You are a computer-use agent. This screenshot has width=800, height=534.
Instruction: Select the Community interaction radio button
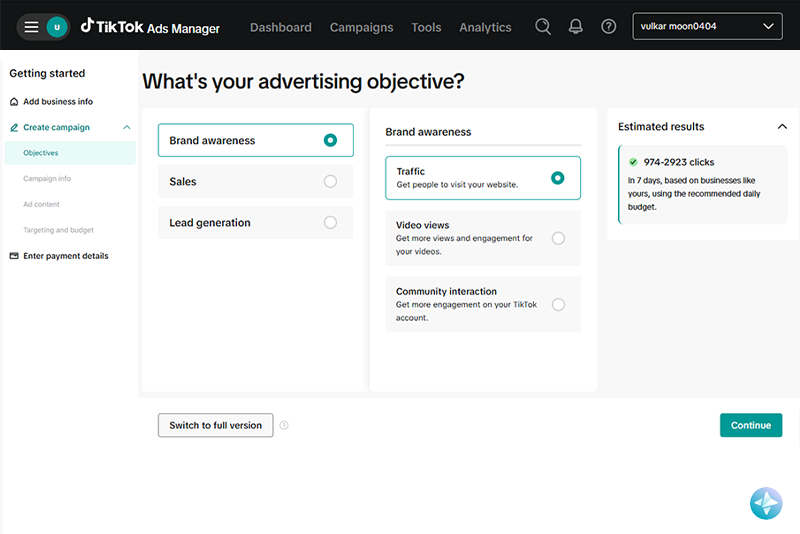coord(558,304)
